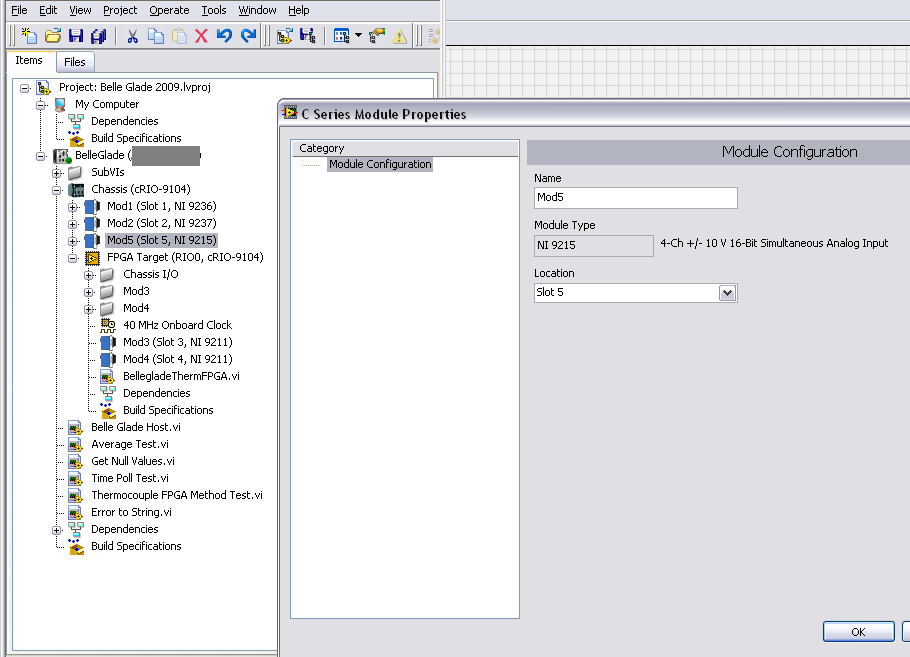Screen dimensions: 910x657
Task: Click the BelleGlade target icon
Action: click(x=62, y=156)
